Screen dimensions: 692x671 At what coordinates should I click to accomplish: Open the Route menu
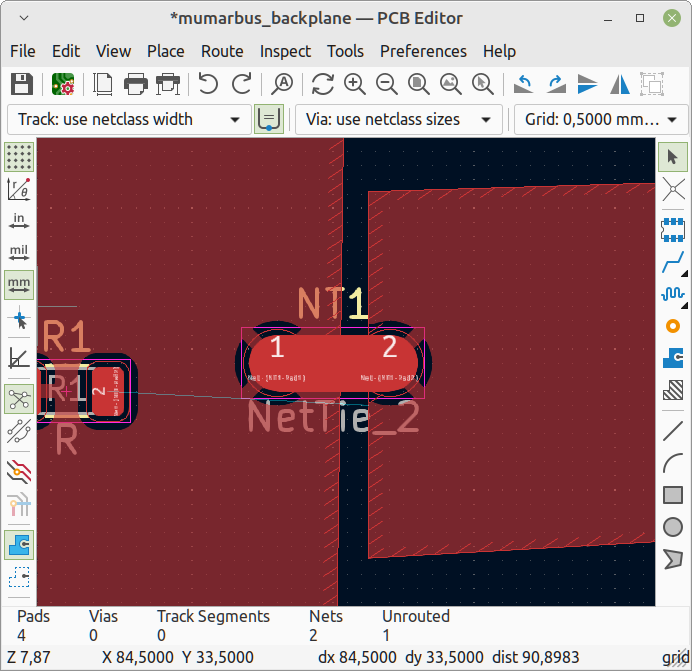(222, 51)
